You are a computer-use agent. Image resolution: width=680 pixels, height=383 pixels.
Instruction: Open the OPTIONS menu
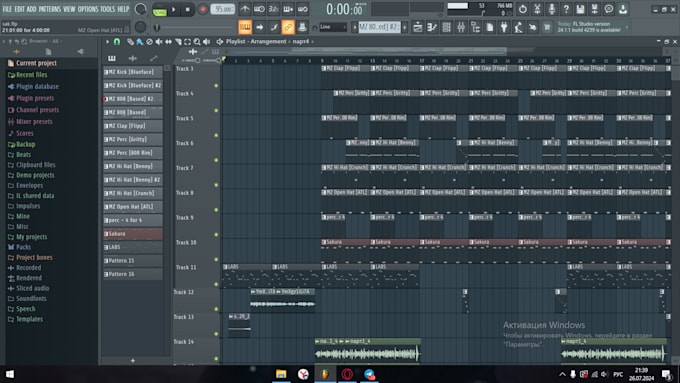coord(88,9)
